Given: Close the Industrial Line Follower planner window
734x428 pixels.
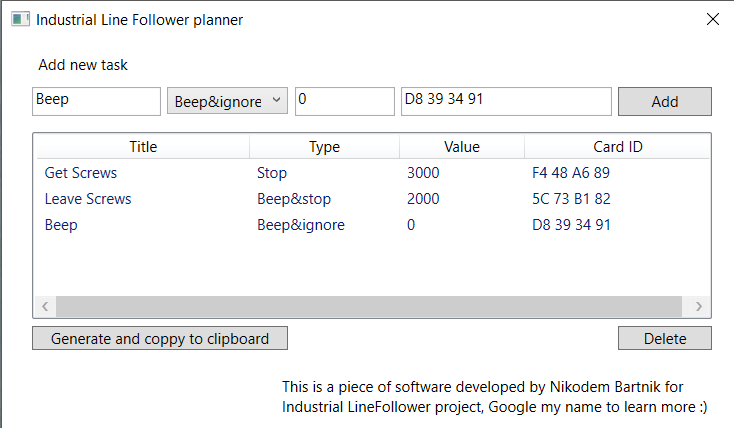Looking at the screenshot, I should (712, 19).
